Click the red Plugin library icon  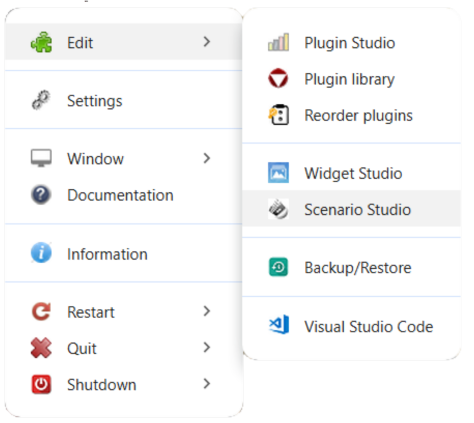click(x=278, y=79)
